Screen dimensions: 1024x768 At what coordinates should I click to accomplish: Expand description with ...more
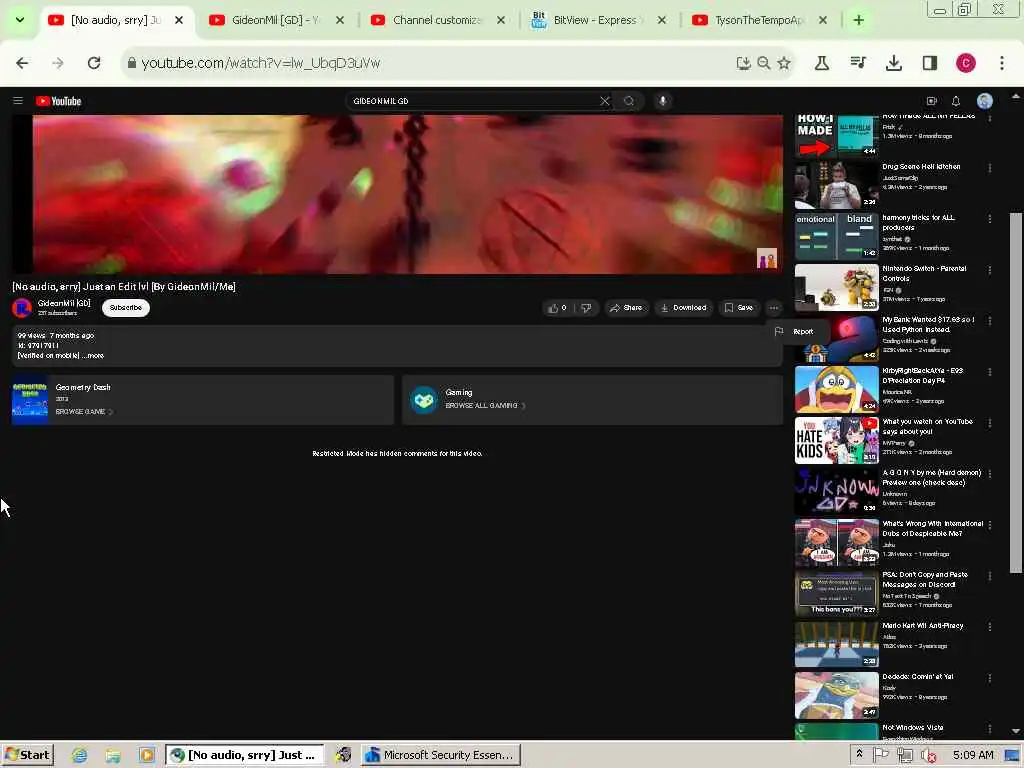click(93, 355)
